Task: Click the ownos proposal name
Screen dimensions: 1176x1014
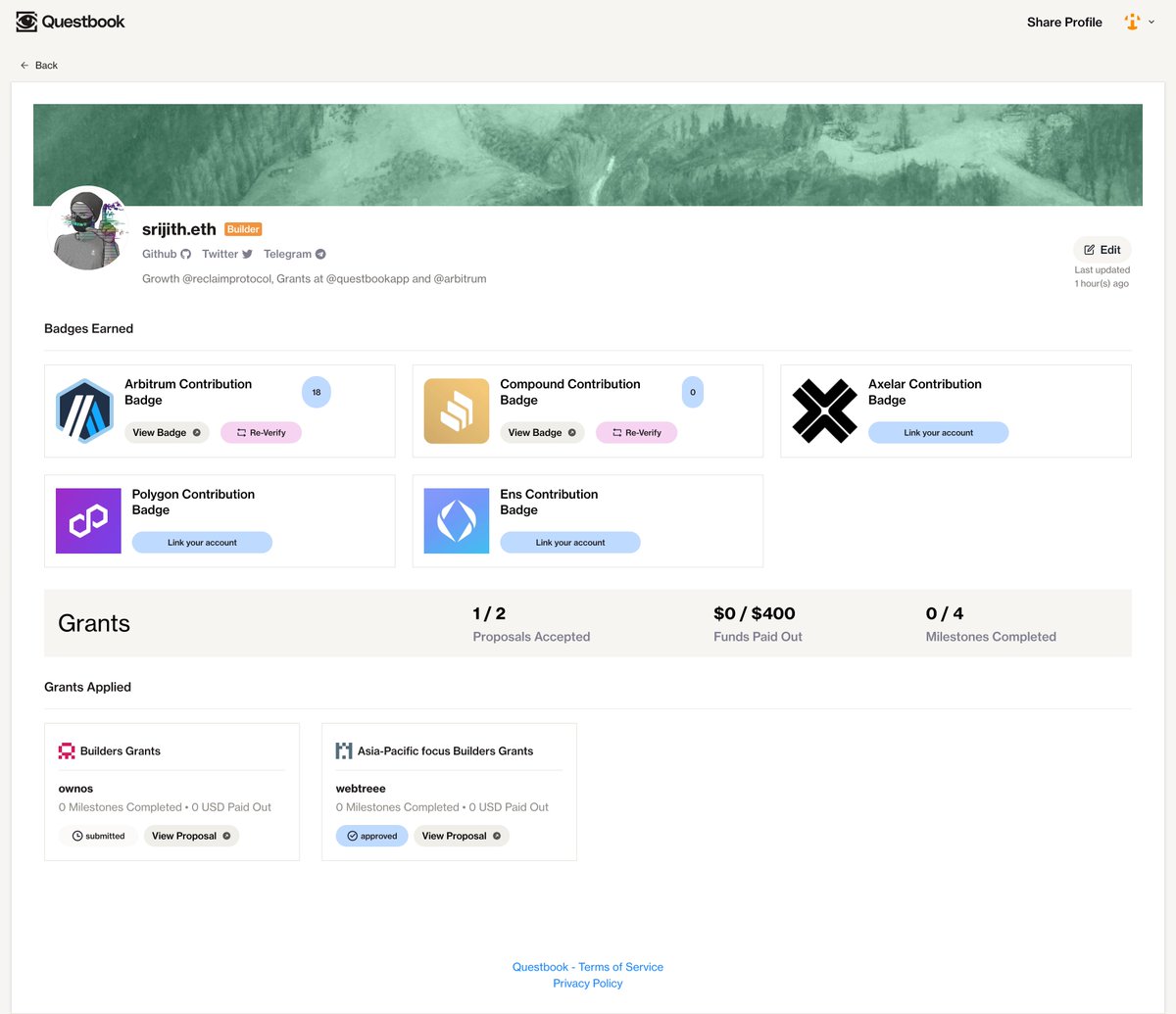Action: point(76,789)
